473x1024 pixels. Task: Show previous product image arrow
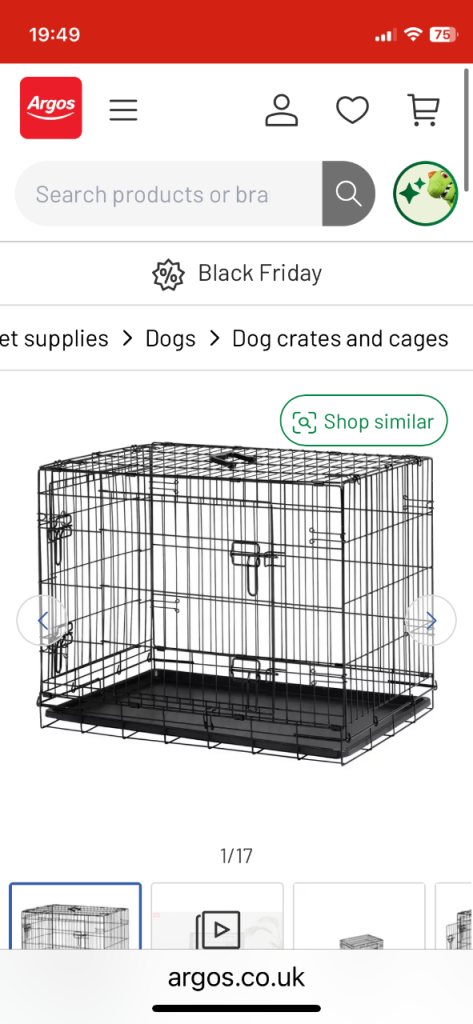[42, 620]
